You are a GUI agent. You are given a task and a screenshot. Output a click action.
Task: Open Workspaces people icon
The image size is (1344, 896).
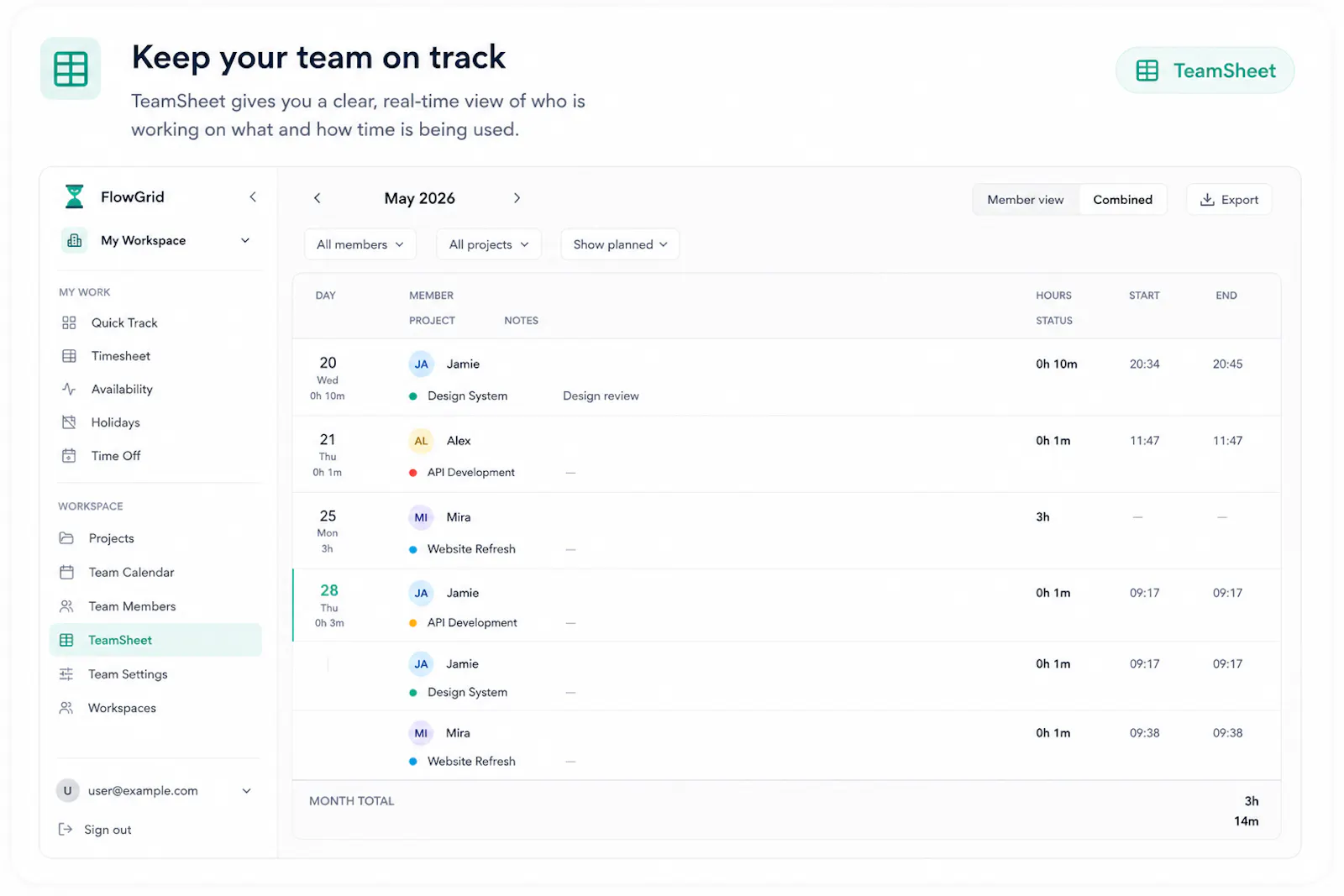[66, 708]
